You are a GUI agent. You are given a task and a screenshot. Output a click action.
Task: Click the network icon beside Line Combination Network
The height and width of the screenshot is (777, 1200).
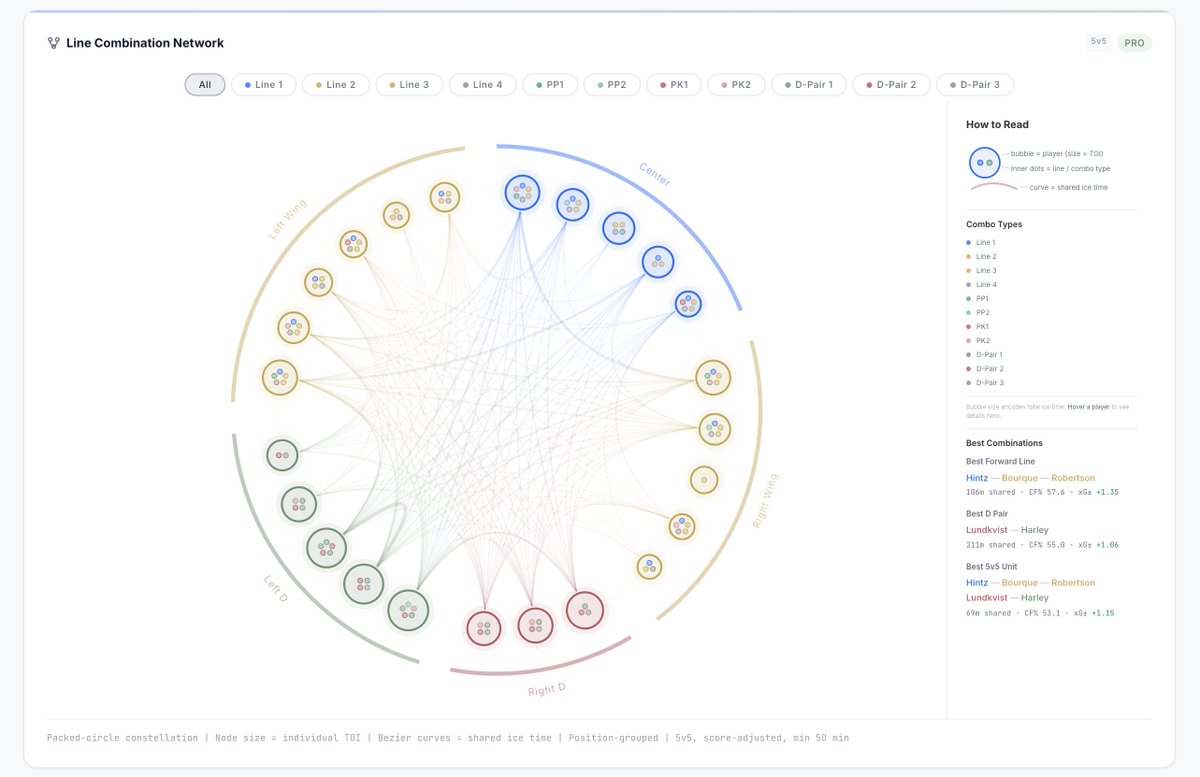53,43
